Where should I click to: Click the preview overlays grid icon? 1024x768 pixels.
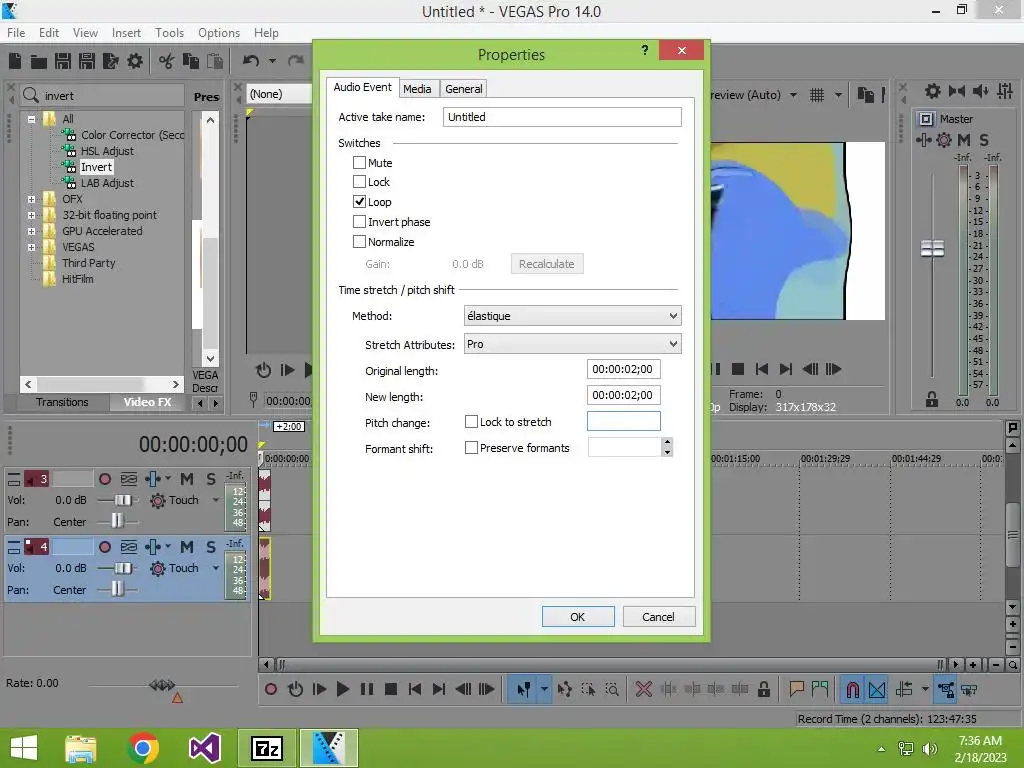pos(817,95)
